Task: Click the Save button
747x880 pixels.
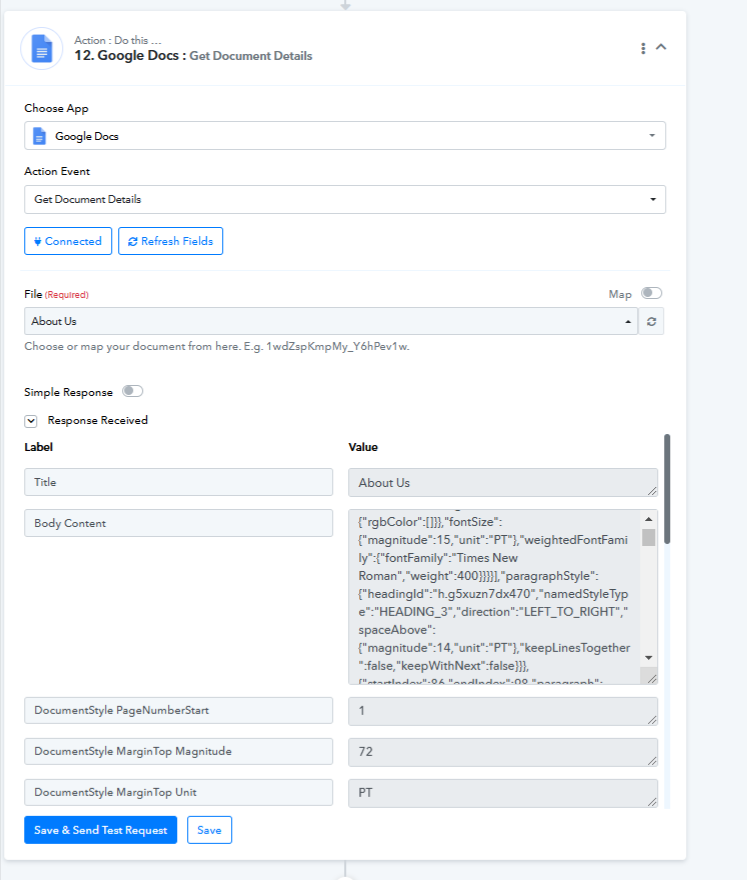Action: pos(209,830)
